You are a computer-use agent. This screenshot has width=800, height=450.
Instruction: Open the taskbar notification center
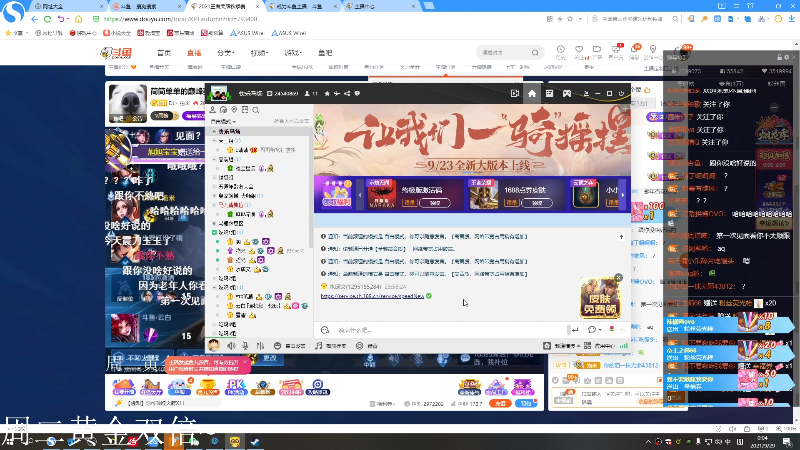pyautogui.click(x=788, y=441)
